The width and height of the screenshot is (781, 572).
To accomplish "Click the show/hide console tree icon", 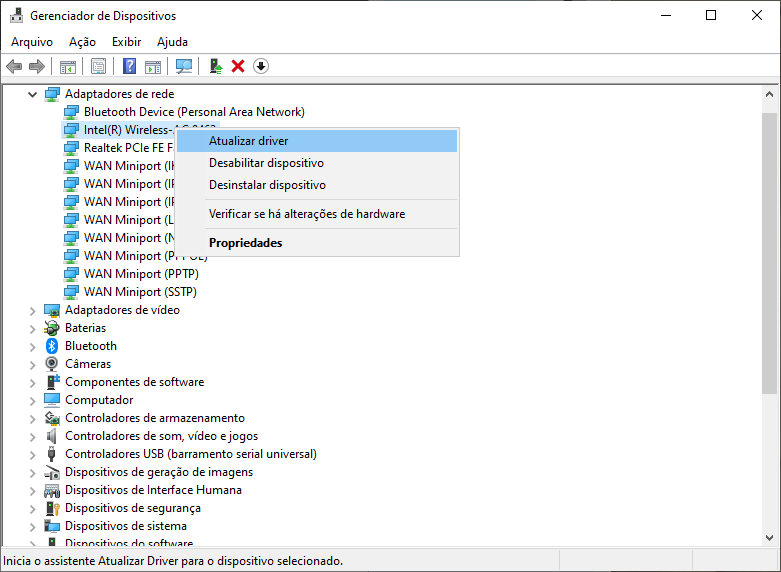I will click(x=68, y=66).
